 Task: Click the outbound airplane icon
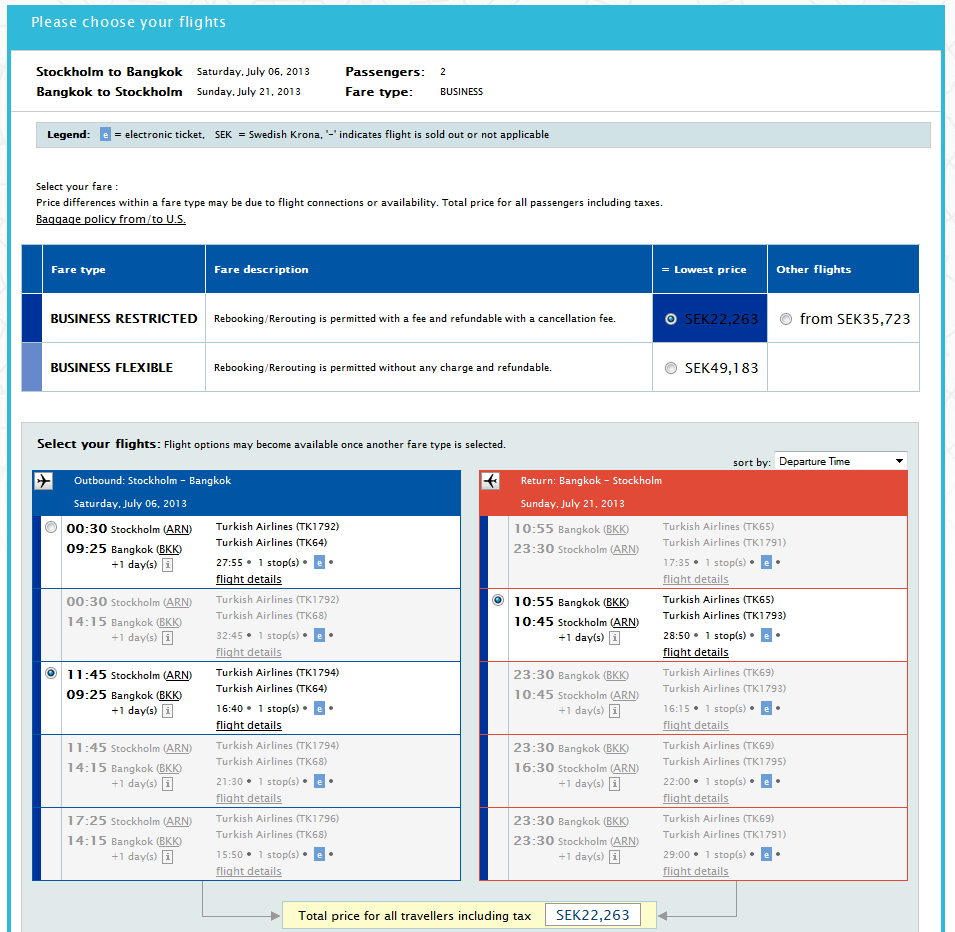click(x=43, y=481)
